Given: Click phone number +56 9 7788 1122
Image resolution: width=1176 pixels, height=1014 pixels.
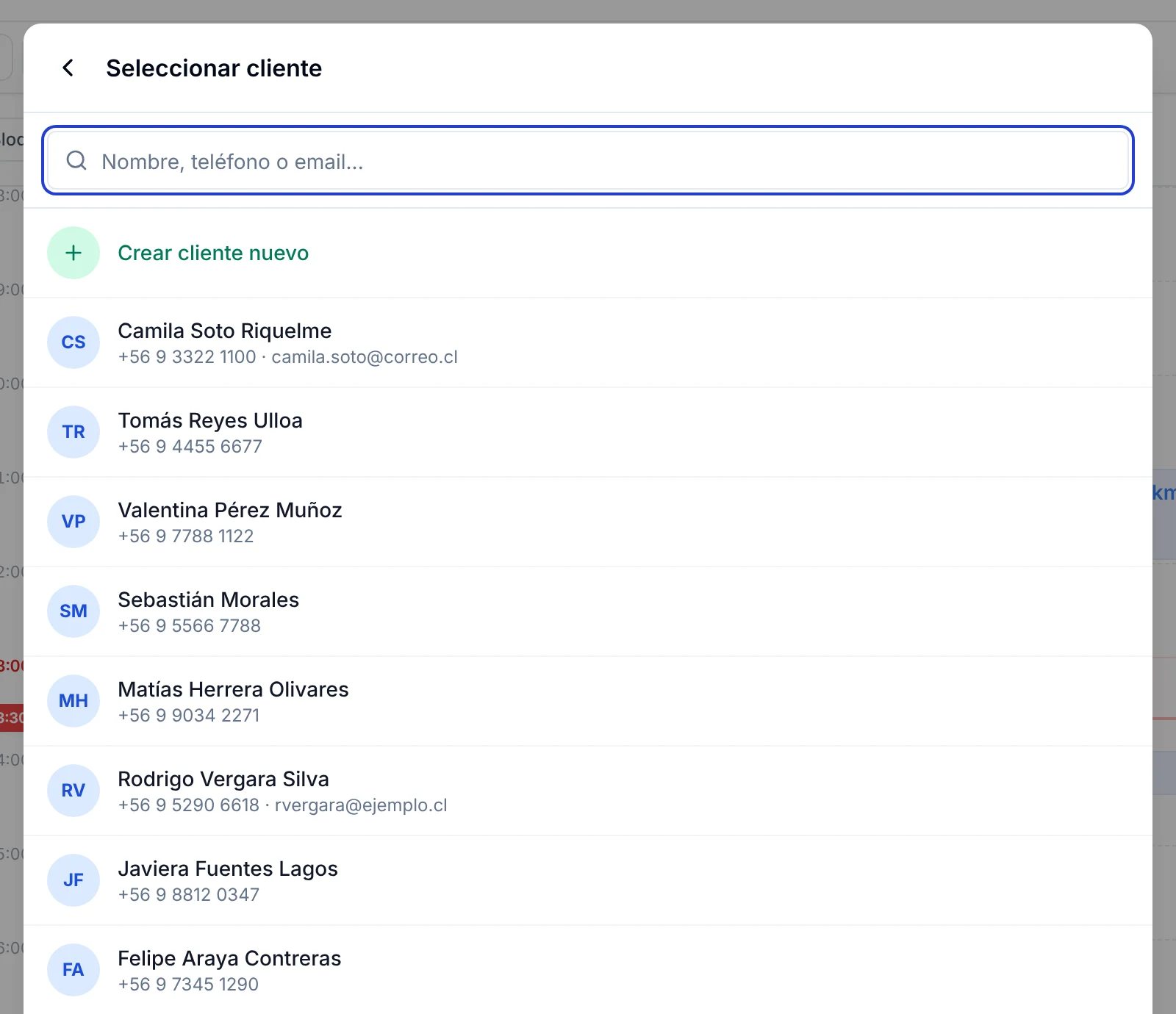Looking at the screenshot, I should pyautogui.click(x=185, y=536).
